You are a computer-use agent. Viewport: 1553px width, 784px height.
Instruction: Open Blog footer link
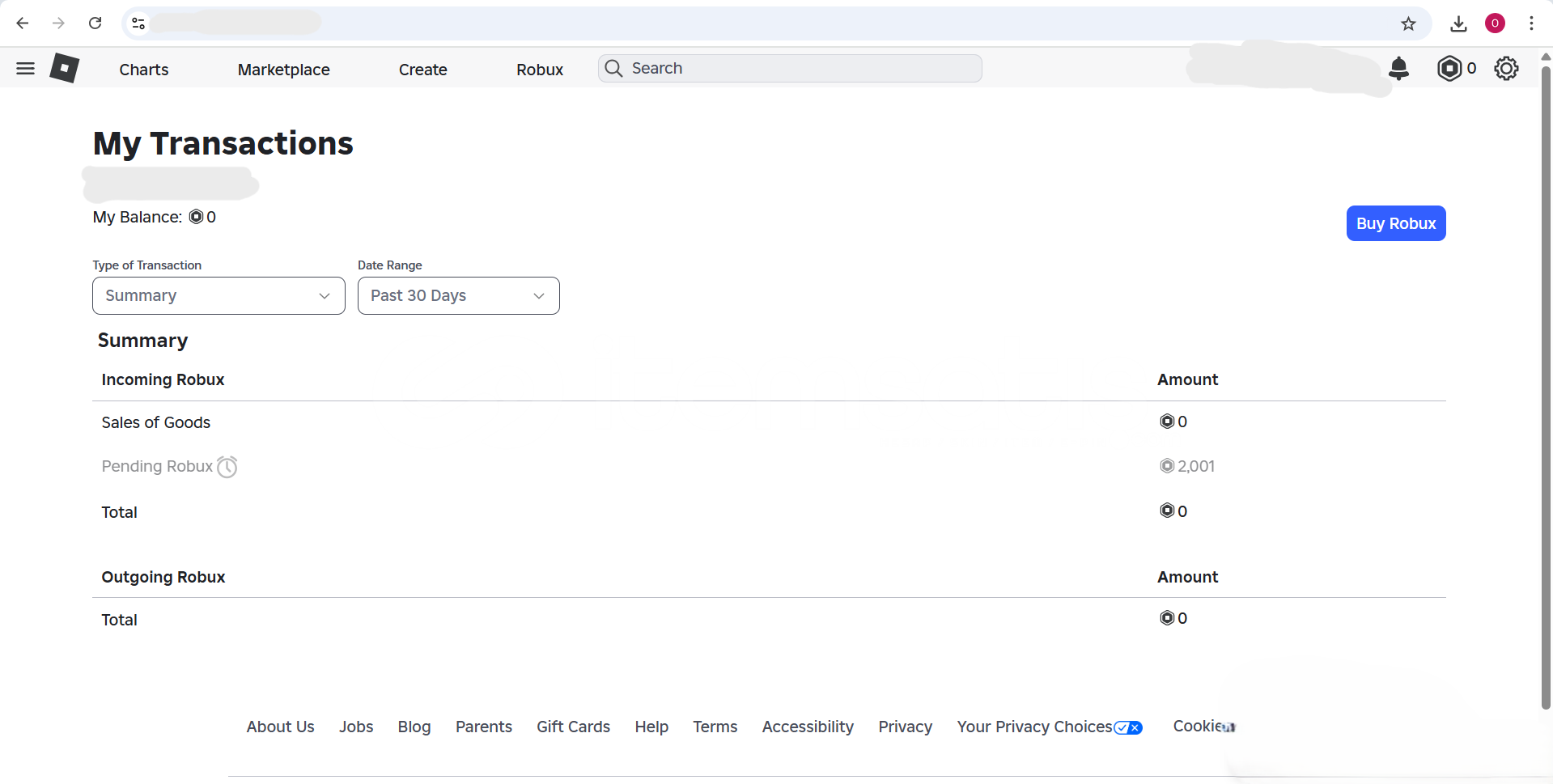[x=414, y=727]
